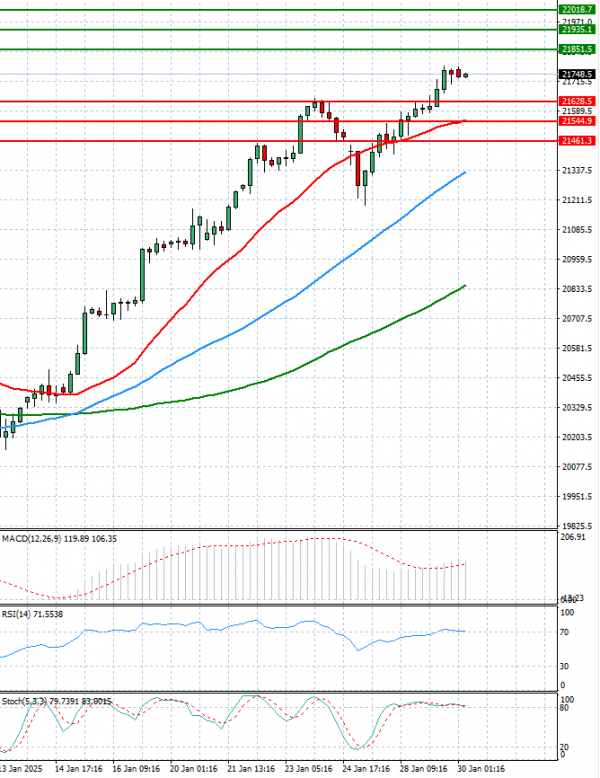Image resolution: width=600 pixels, height=778 pixels.
Task: Click the 19951.5 price axis value
Action: pyautogui.click(x=577, y=497)
